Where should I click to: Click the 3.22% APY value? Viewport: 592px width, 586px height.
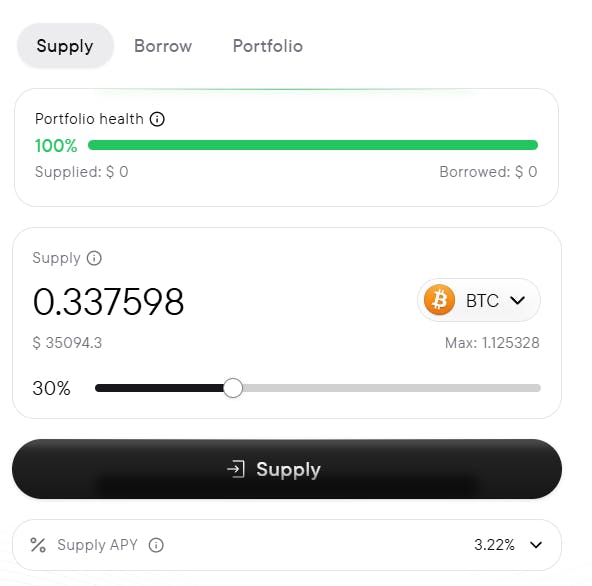[x=494, y=545]
